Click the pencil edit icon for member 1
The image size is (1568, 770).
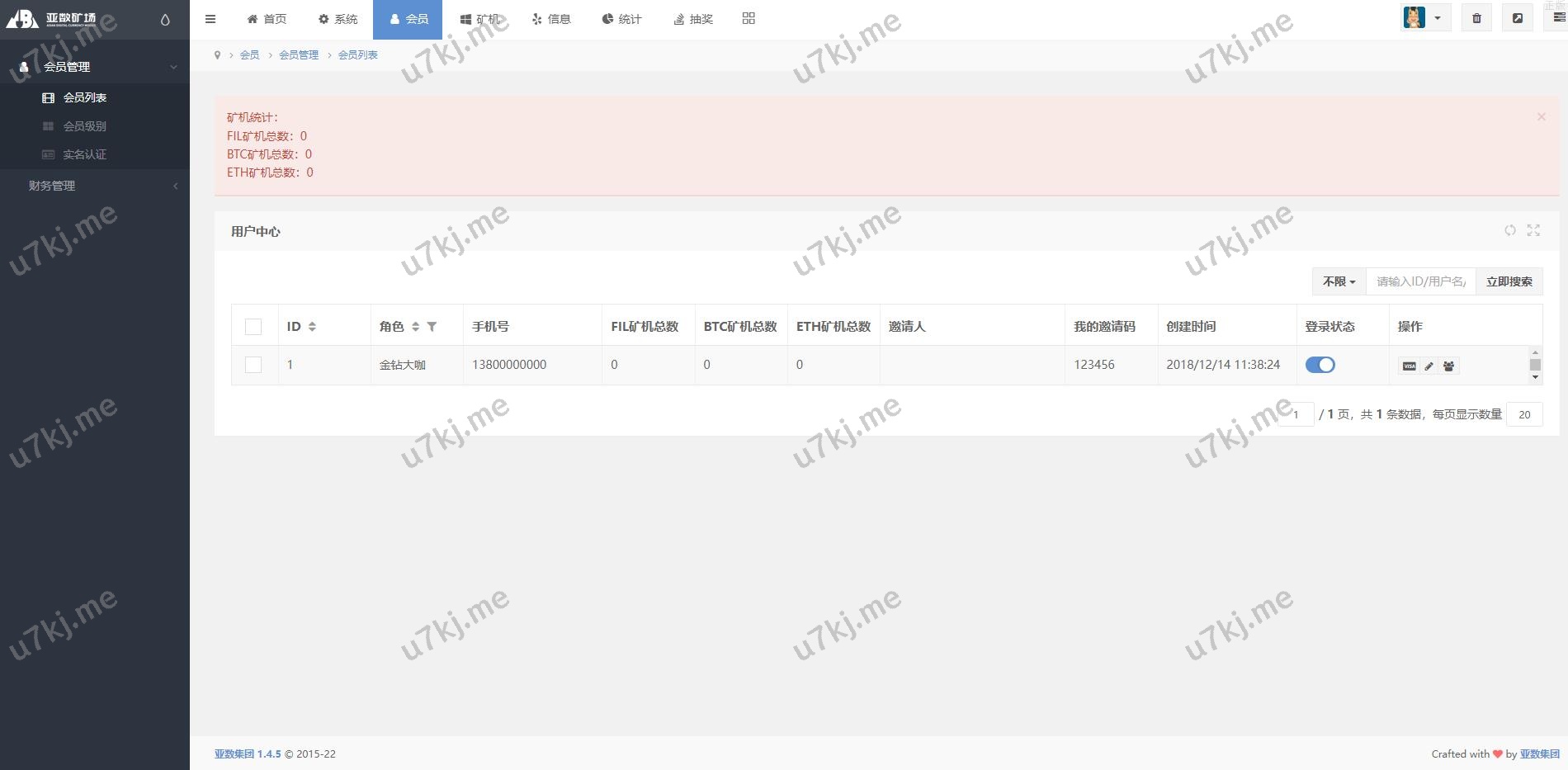[x=1429, y=366]
